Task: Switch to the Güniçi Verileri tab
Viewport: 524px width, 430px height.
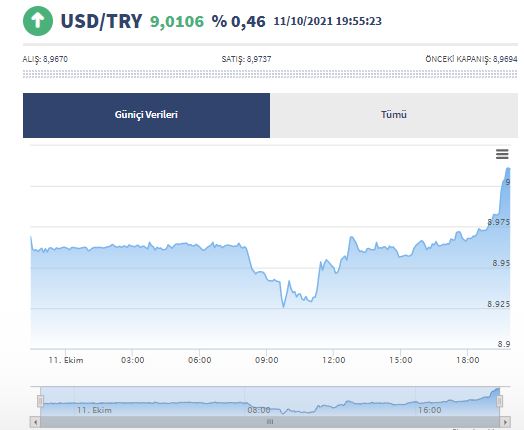Action: [146, 115]
